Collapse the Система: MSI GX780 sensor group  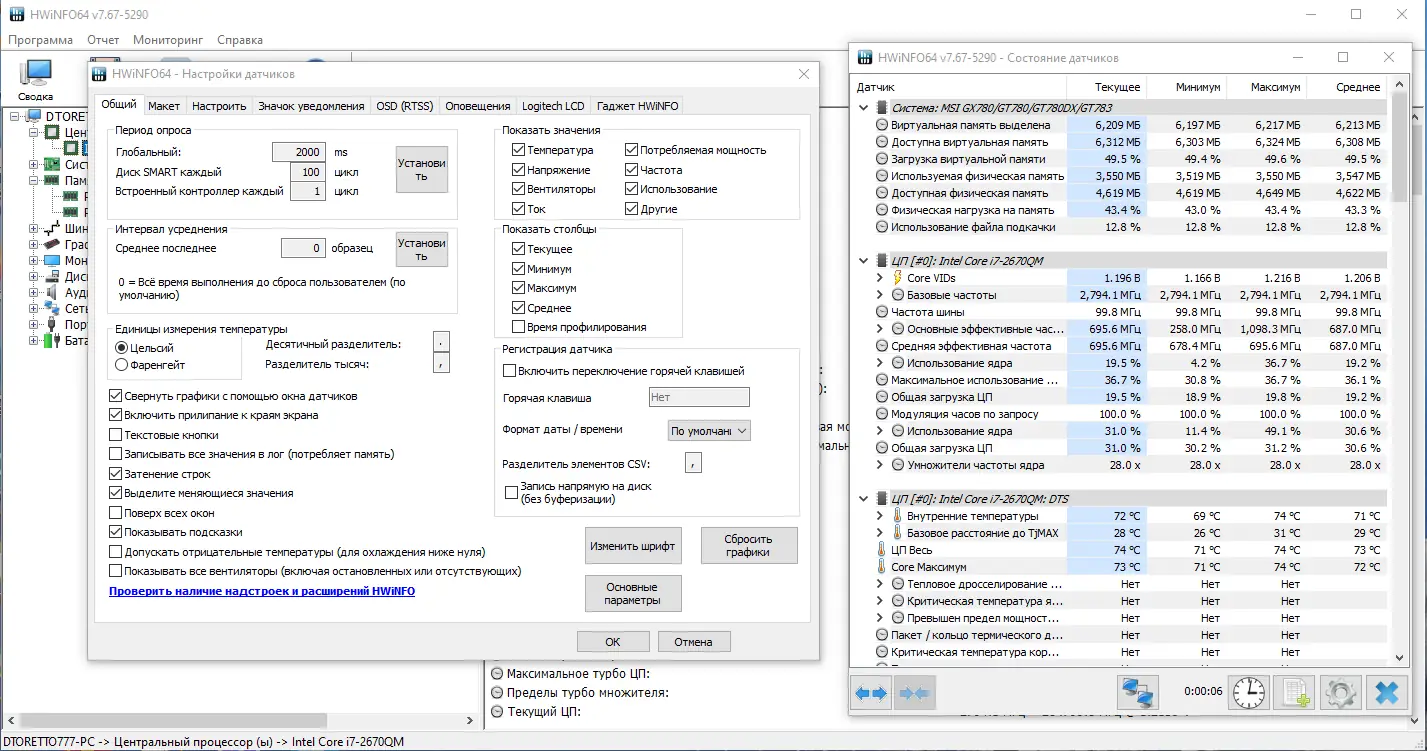tap(864, 108)
